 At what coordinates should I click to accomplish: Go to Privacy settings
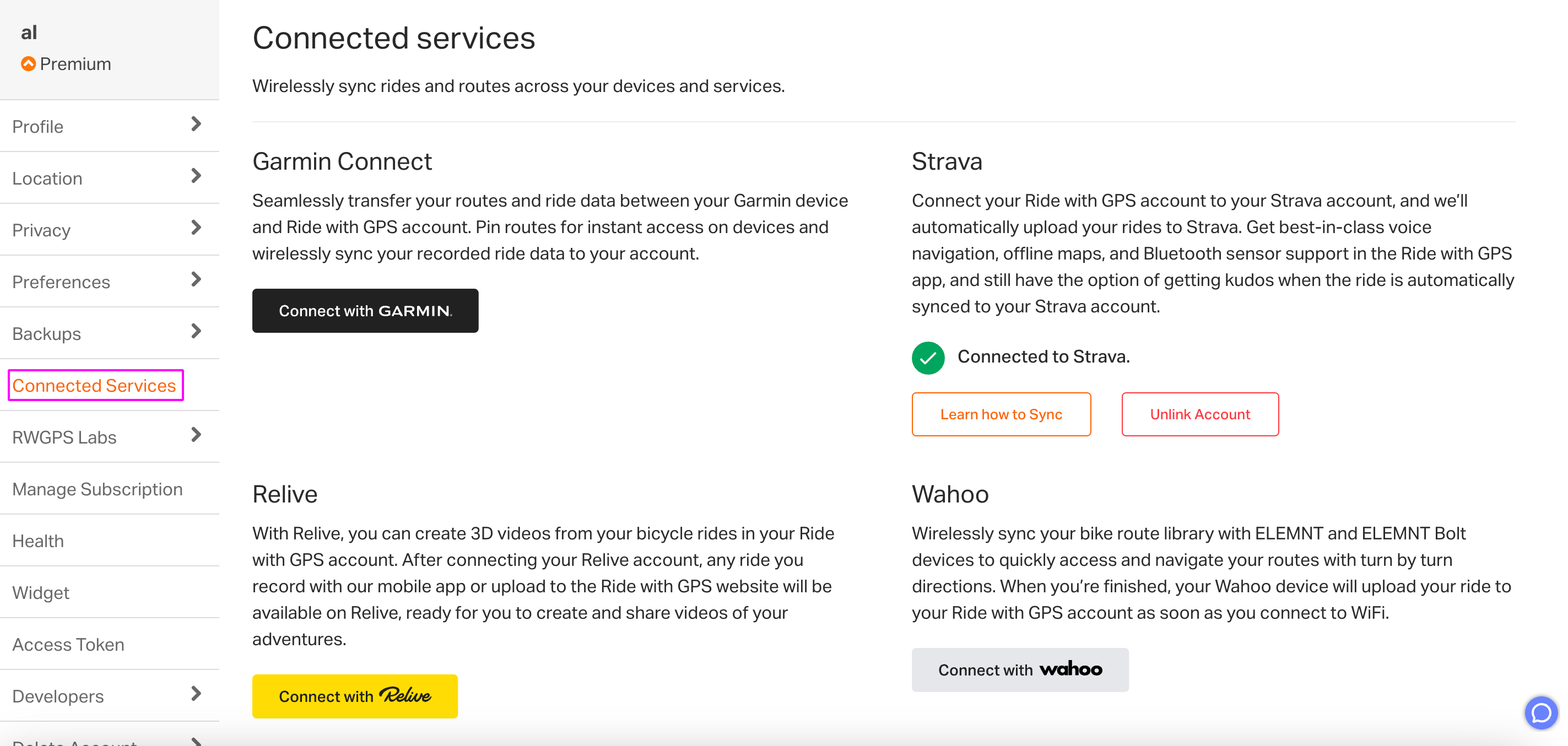[110, 230]
